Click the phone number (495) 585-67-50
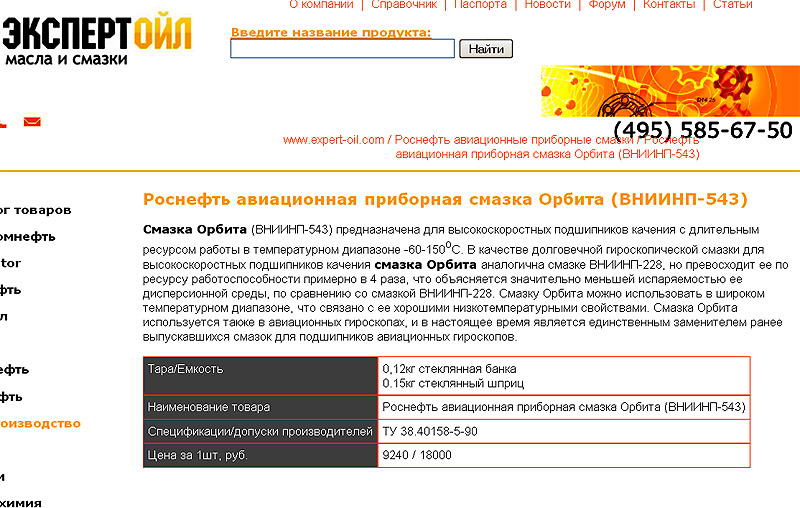800x508 pixels. coord(703,130)
